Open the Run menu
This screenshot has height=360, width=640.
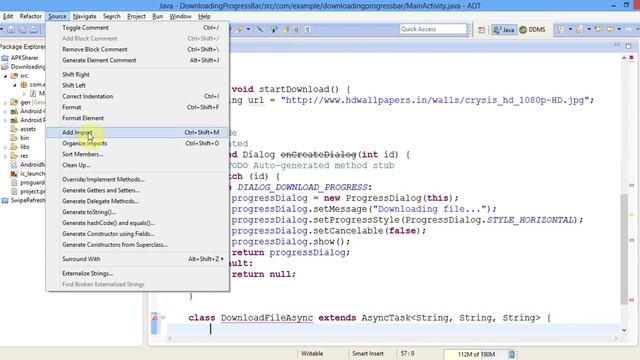pos(158,16)
